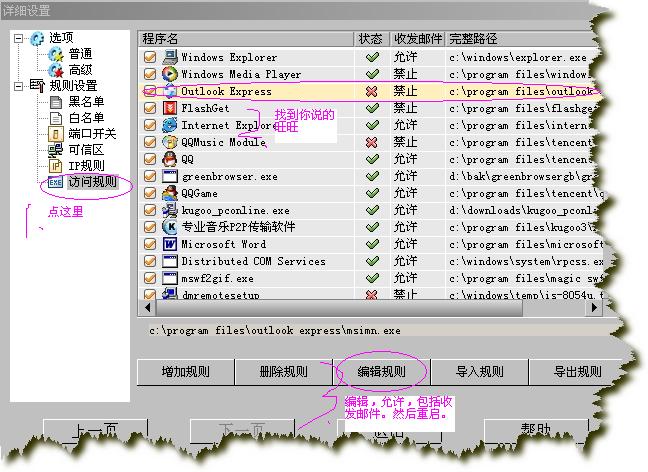Click the 高级 options icon
648x472 pixels.
click(x=56, y=70)
